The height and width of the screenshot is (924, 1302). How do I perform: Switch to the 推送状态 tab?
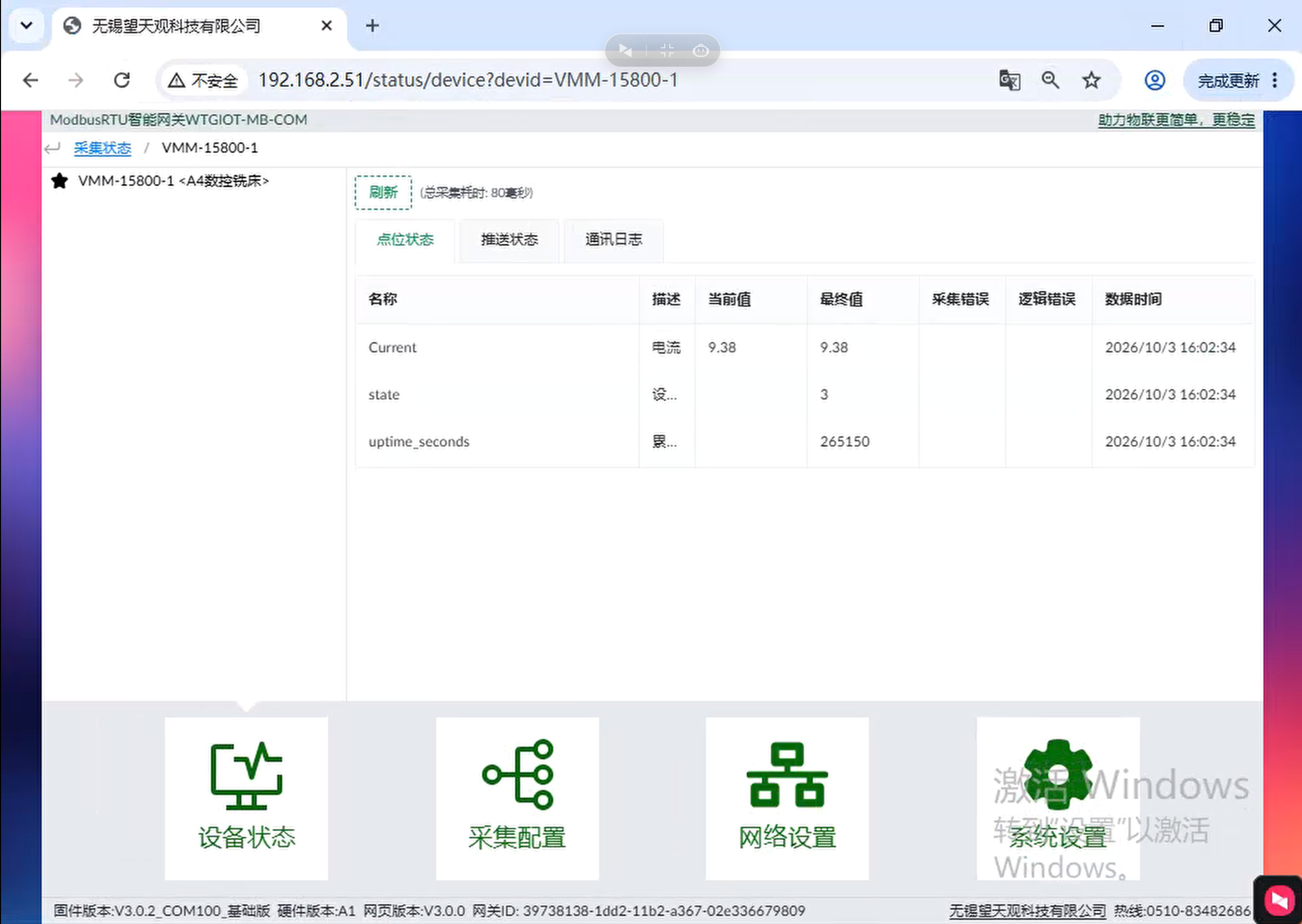pyautogui.click(x=510, y=240)
